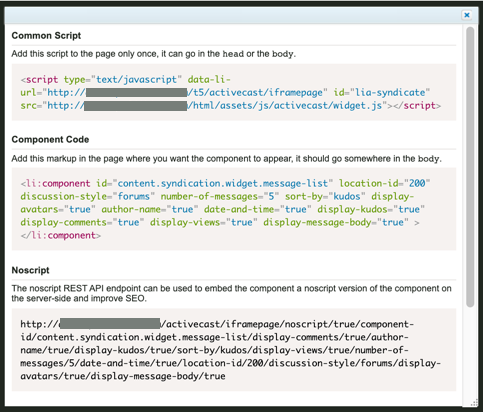The image size is (483, 412).
Task: Click inside the Noscript URL block
Action: (x=234, y=350)
